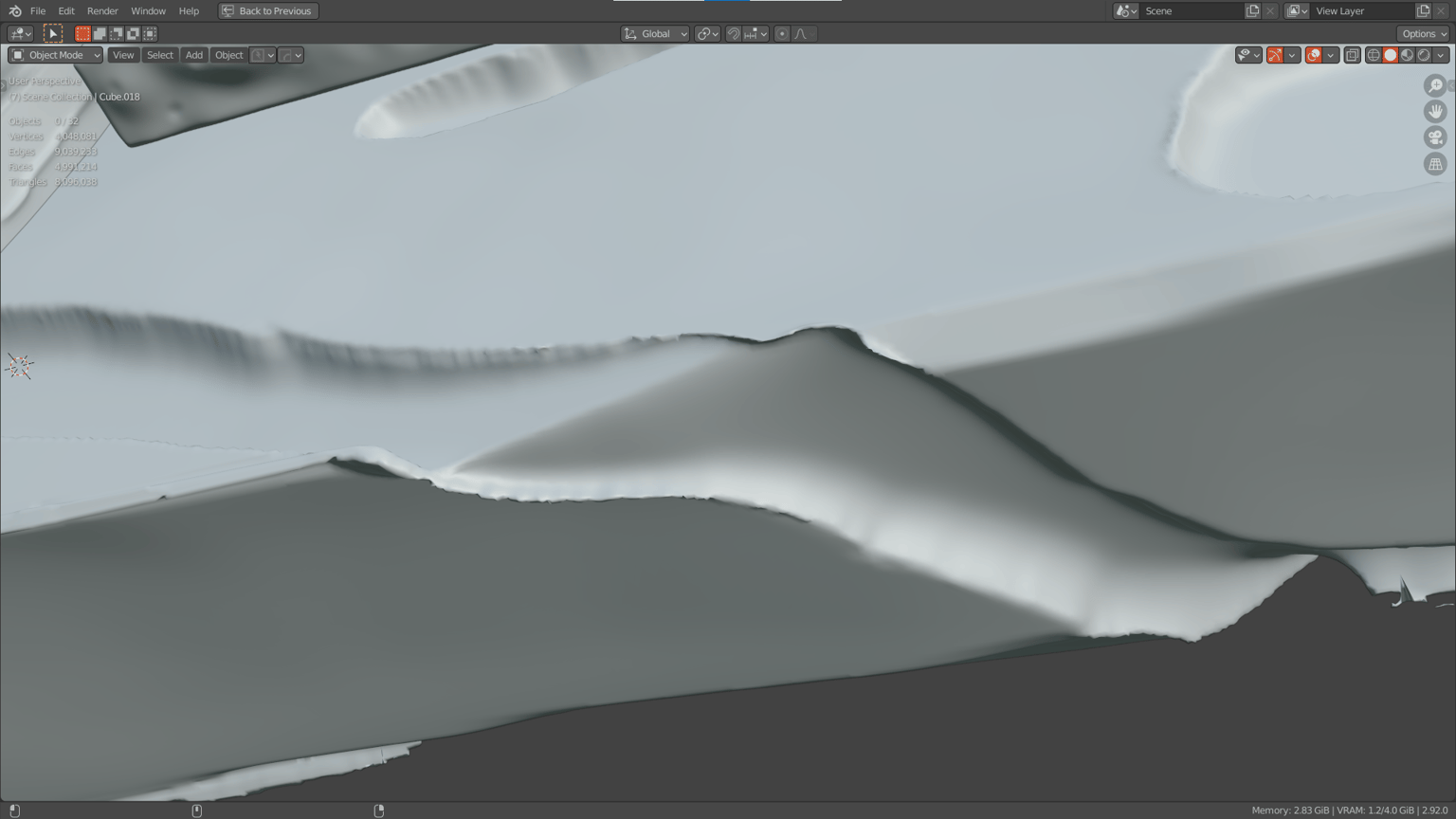This screenshot has width=1456, height=819.
Task: Choose the Extend selection mode
Action: tap(100, 33)
